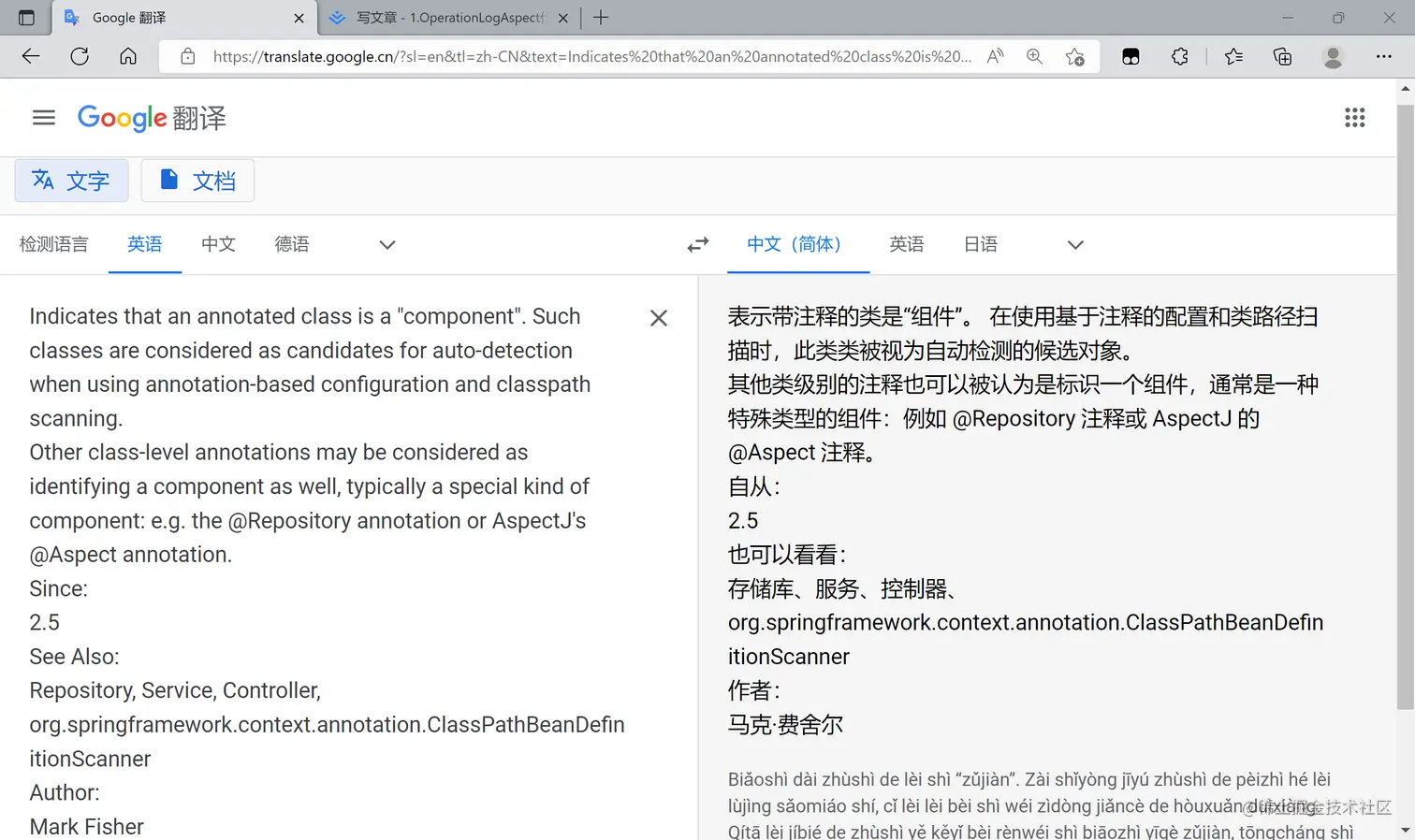Click the scrollbar up arrow
The width and height of the screenshot is (1415, 840).
[x=1405, y=88]
